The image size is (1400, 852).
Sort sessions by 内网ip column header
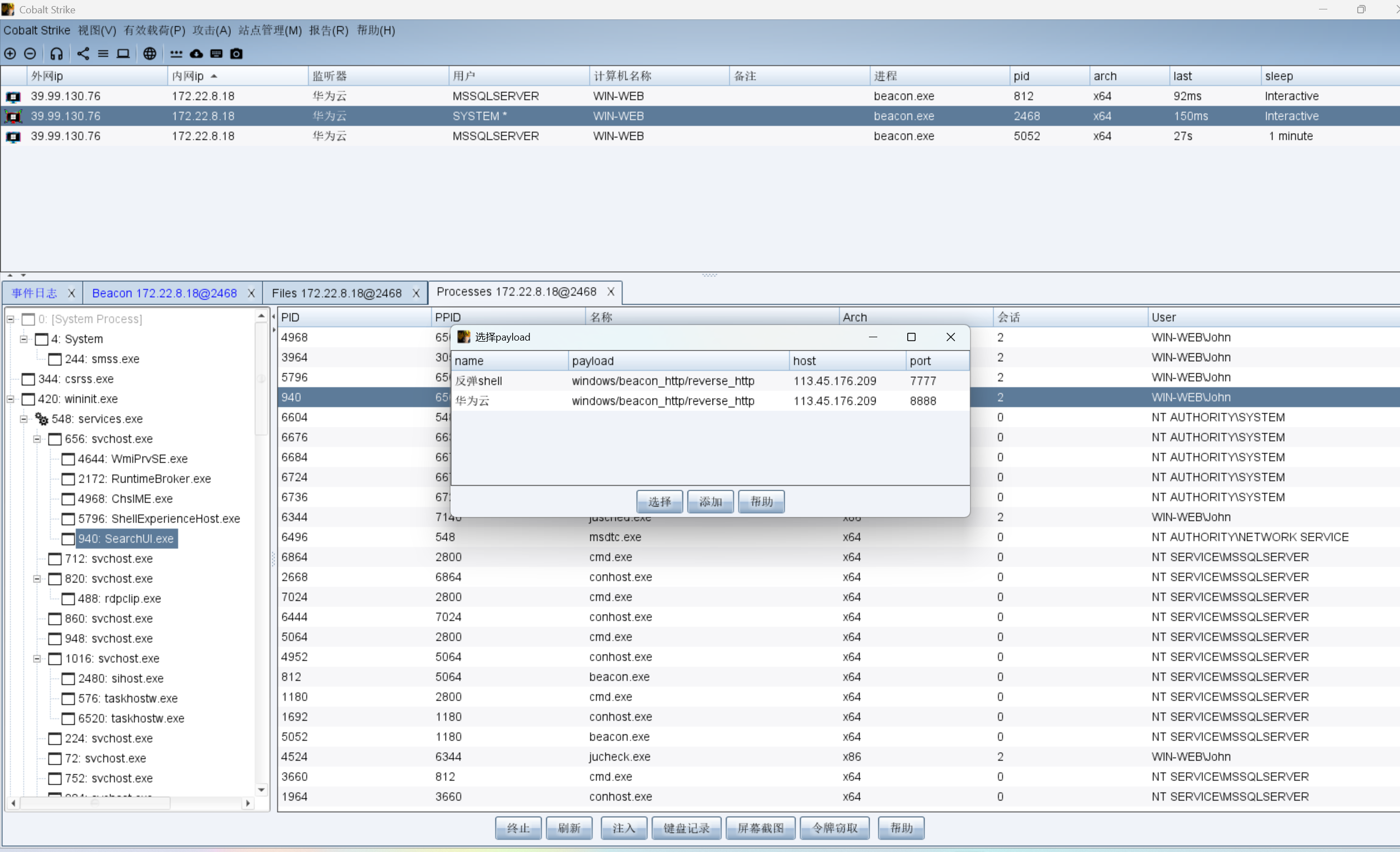coord(238,76)
